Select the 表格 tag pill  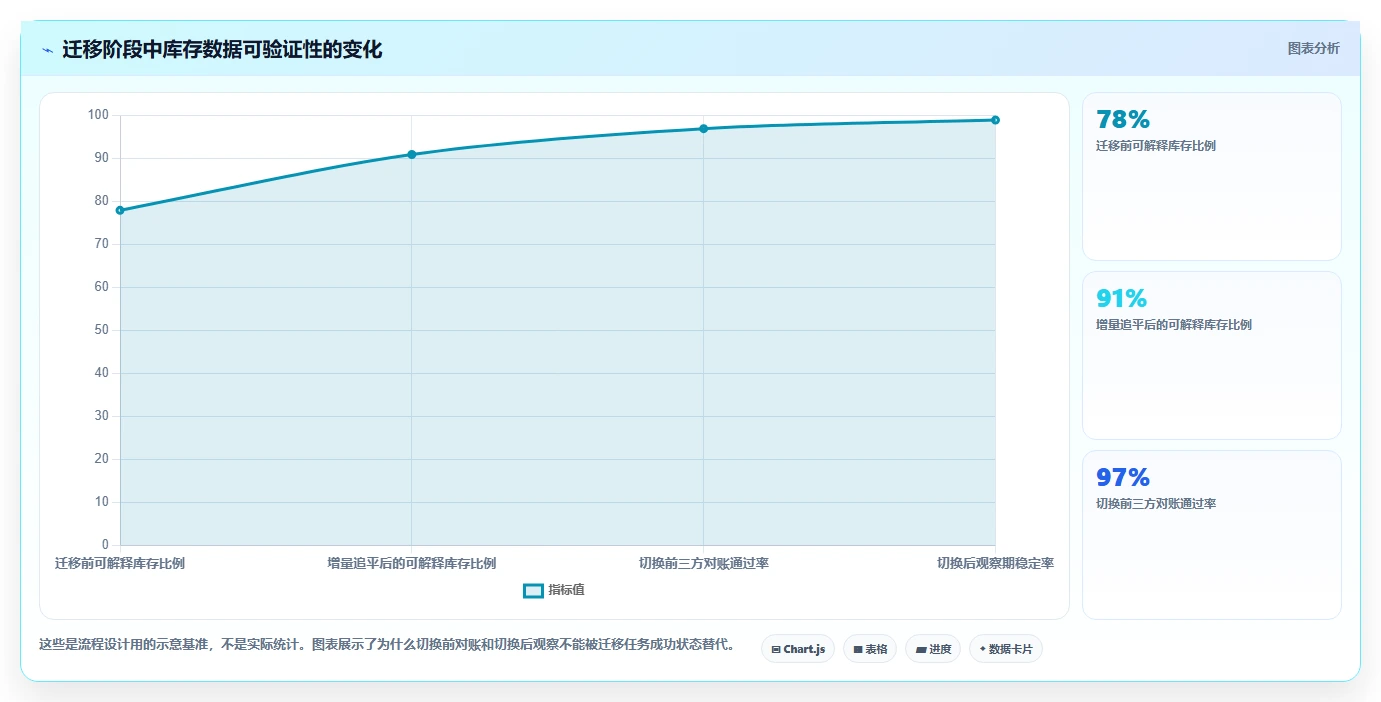870,649
